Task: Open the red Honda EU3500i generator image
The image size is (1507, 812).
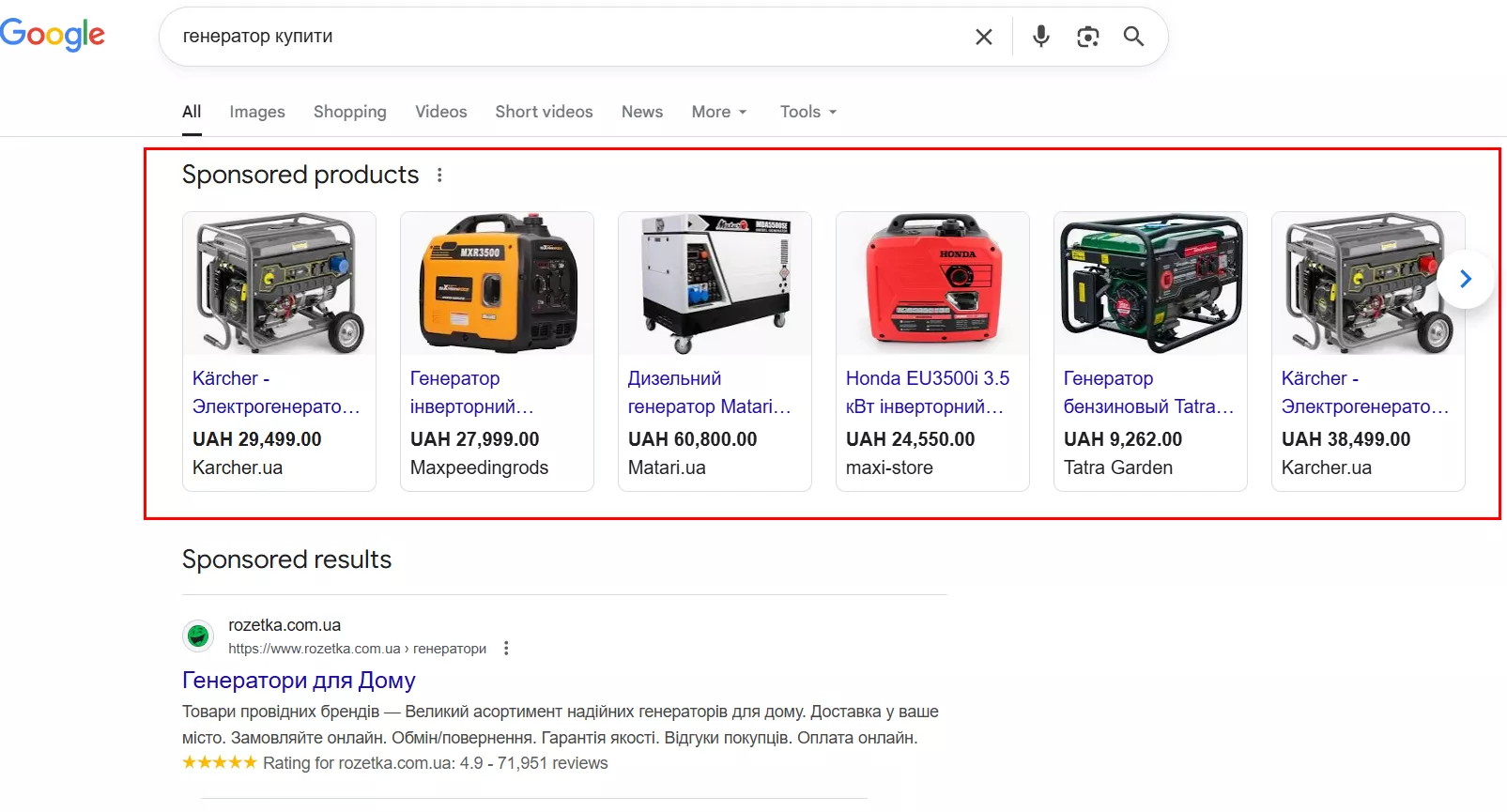Action: click(x=932, y=283)
